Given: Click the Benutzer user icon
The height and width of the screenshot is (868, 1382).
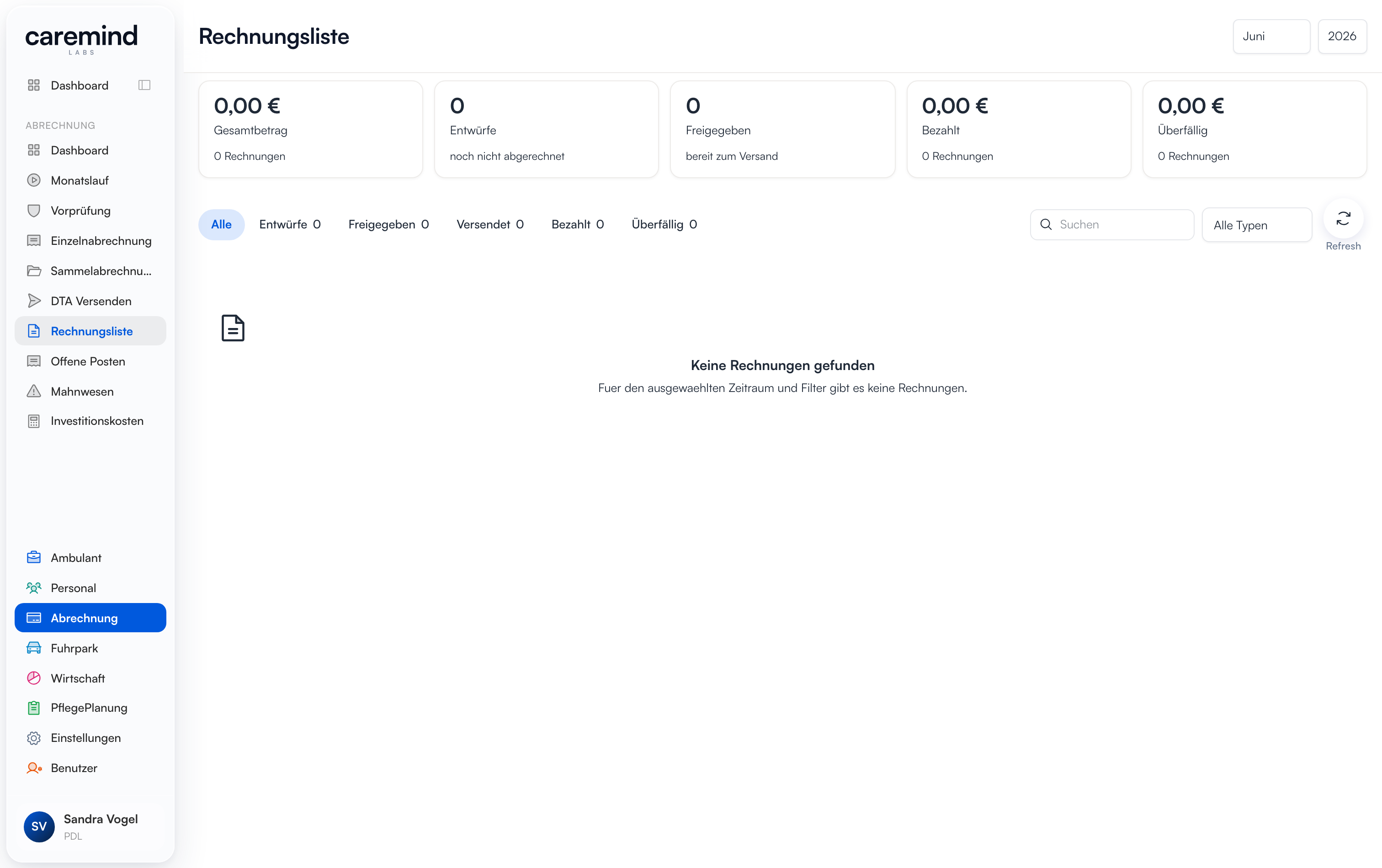Looking at the screenshot, I should [x=34, y=767].
